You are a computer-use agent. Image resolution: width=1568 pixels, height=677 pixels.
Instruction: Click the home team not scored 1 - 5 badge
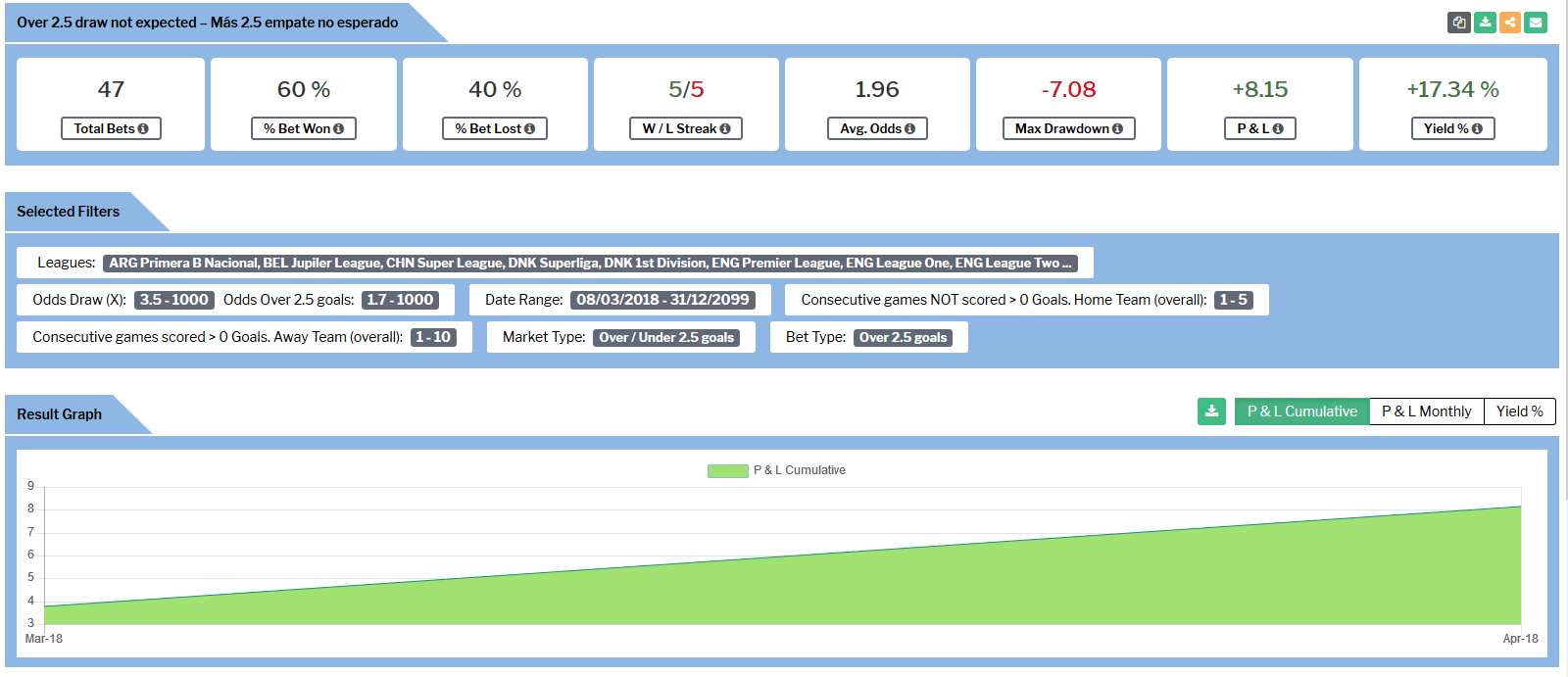(x=1233, y=300)
